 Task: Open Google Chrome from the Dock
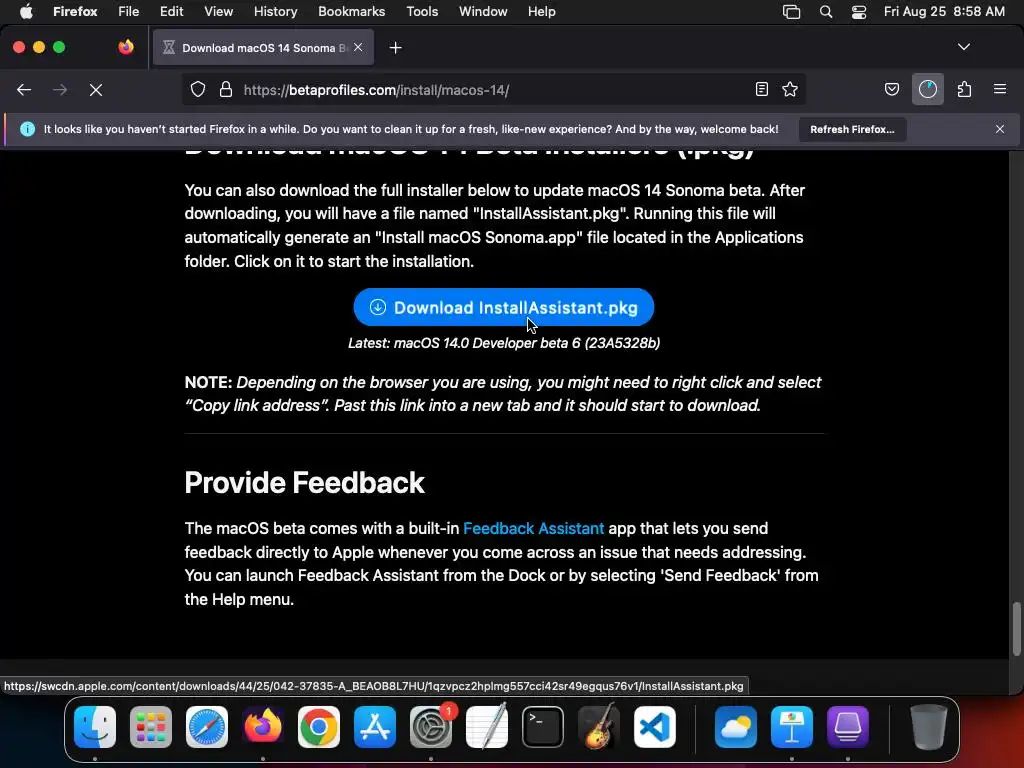coord(319,727)
